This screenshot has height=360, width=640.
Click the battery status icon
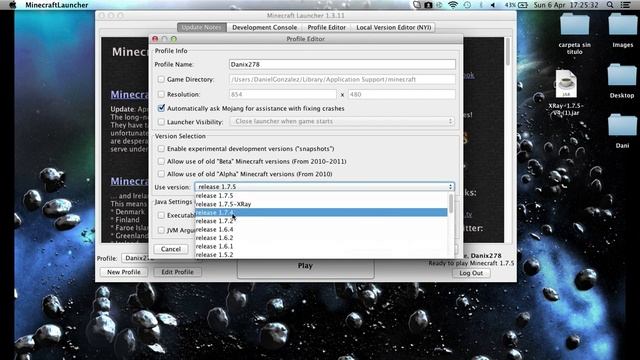[523, 5]
